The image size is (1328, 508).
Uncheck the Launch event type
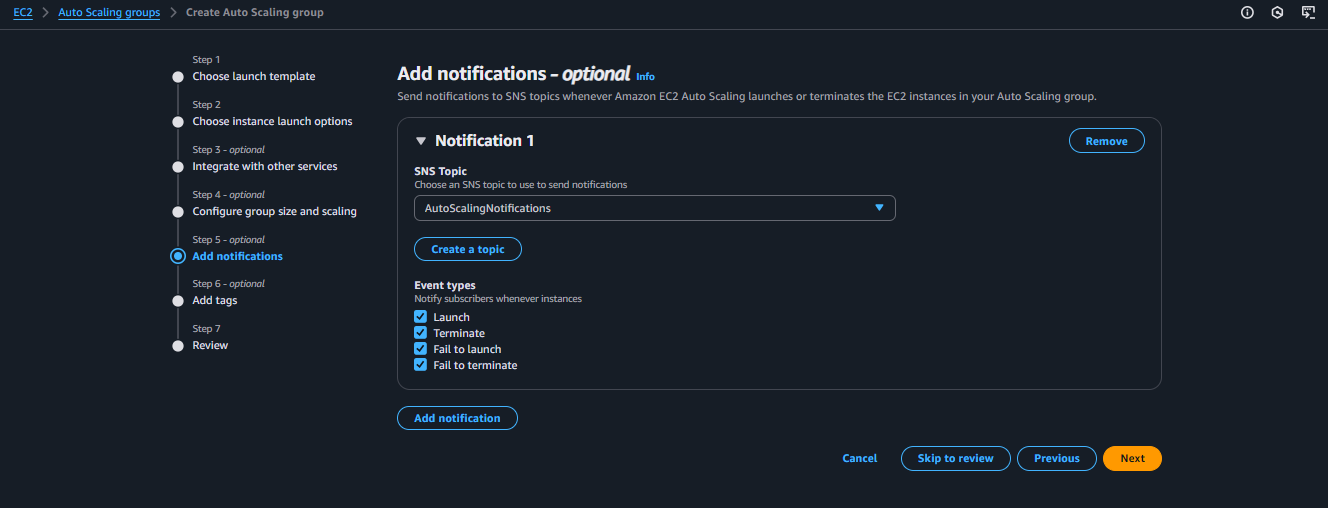(x=421, y=317)
